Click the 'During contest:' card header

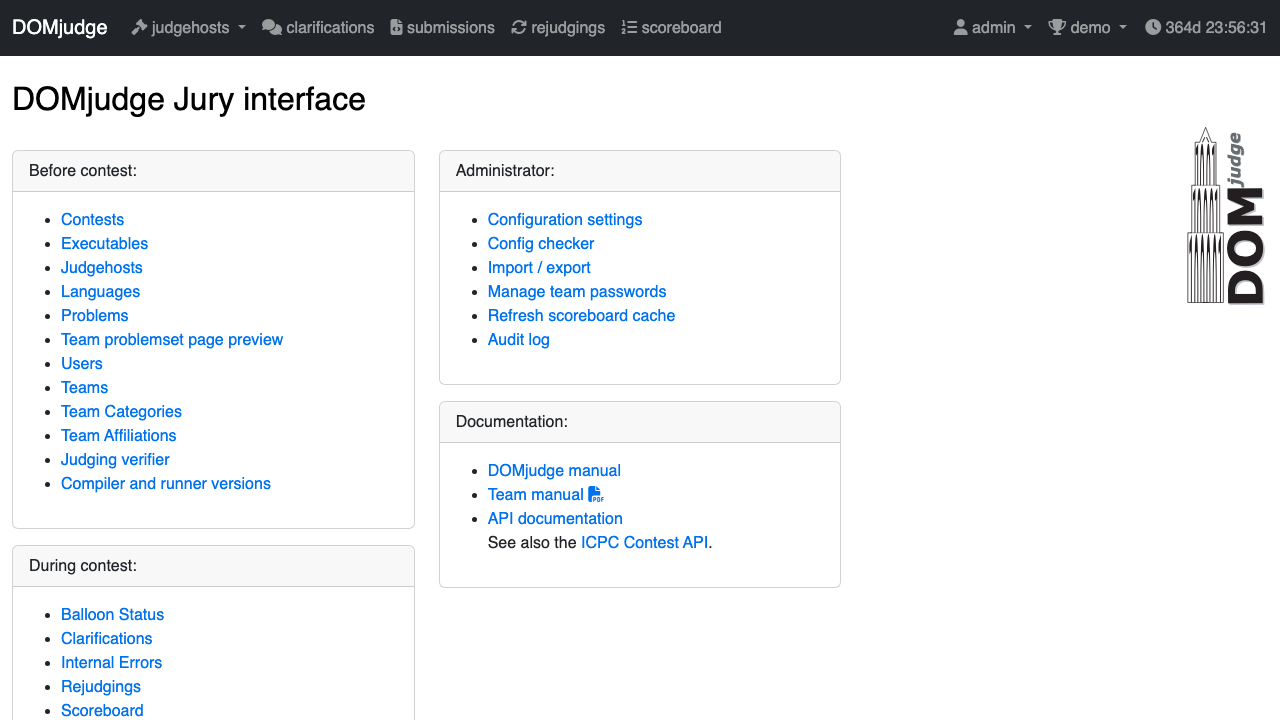click(x=213, y=566)
